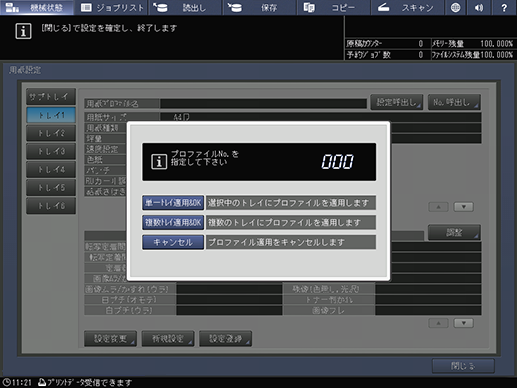The height and width of the screenshot is (388, 517).
Task: Click the 原稿カウンター value
Action: pos(421,44)
